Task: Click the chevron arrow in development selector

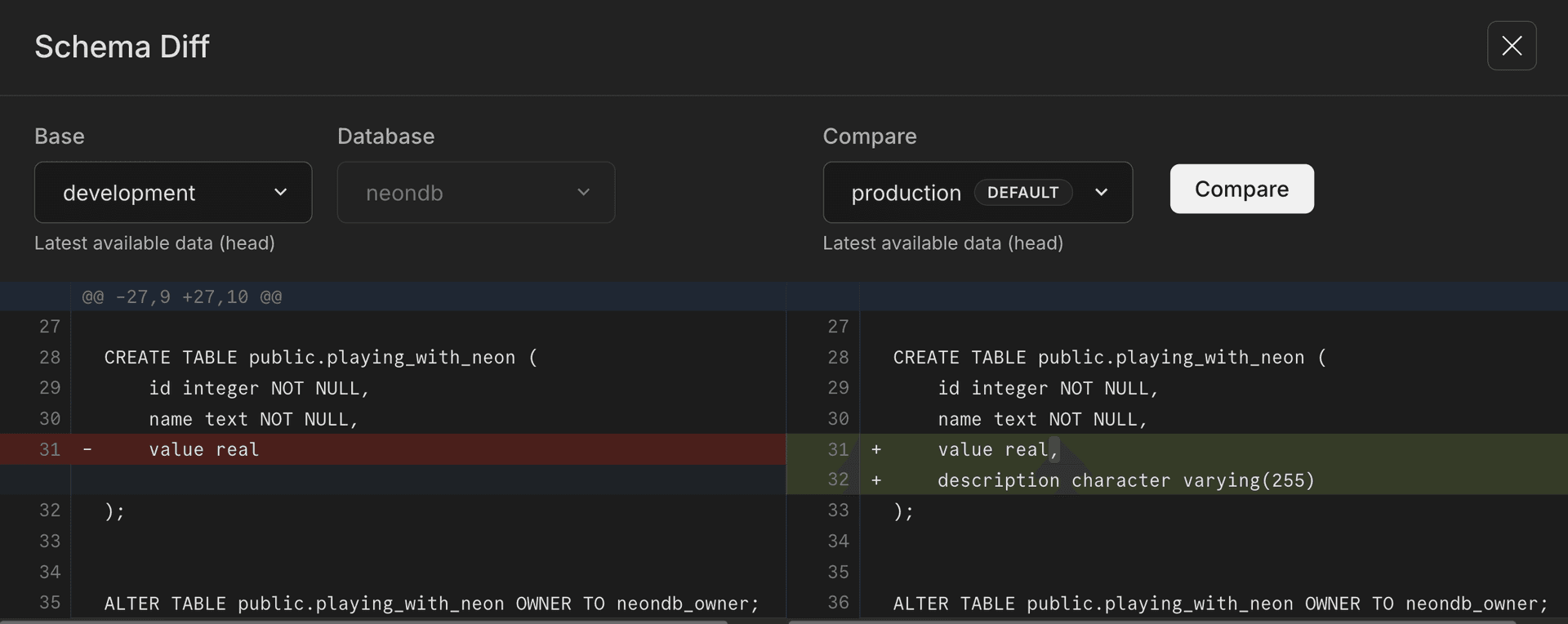Action: click(280, 193)
